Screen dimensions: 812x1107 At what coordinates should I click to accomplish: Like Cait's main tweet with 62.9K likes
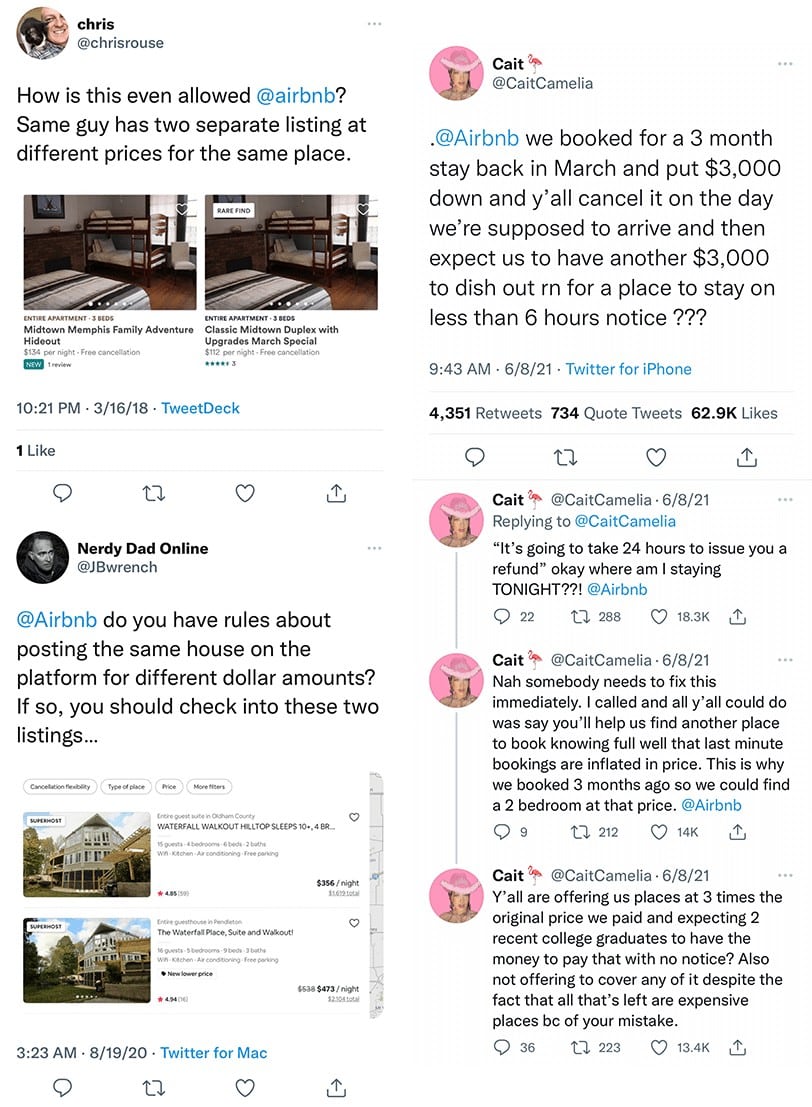point(656,457)
